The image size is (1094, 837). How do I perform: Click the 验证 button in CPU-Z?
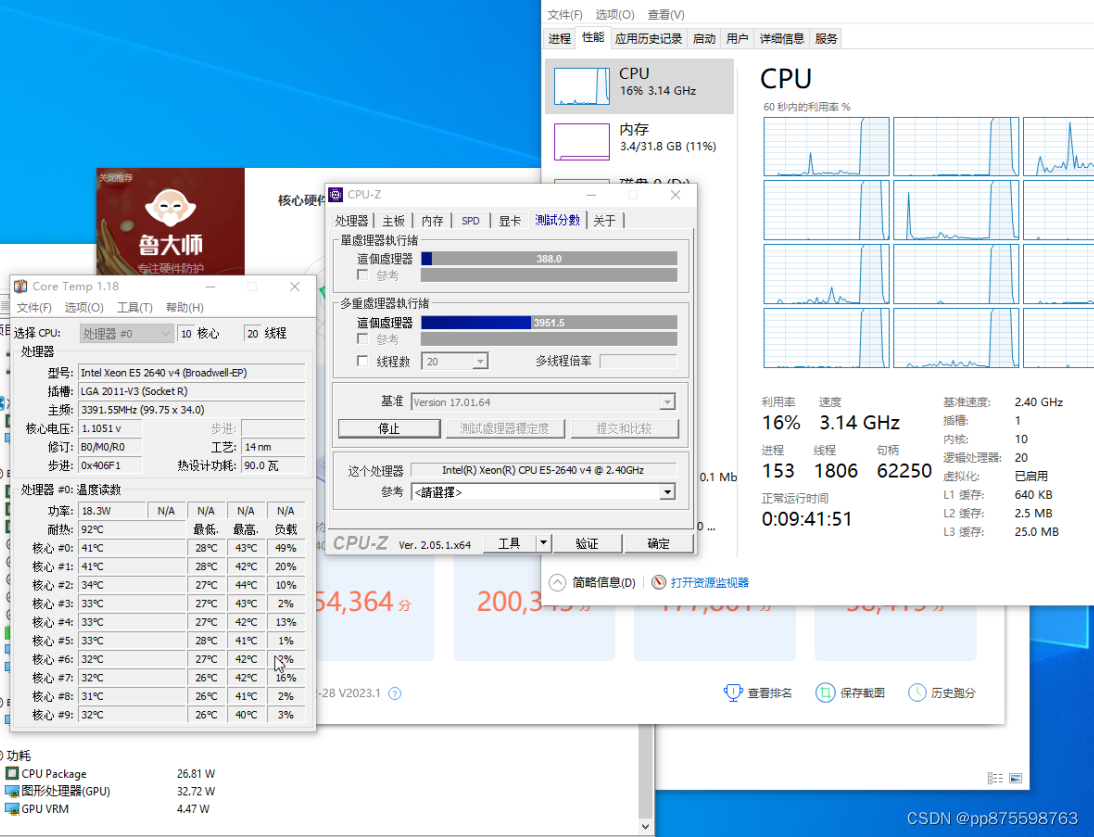587,543
